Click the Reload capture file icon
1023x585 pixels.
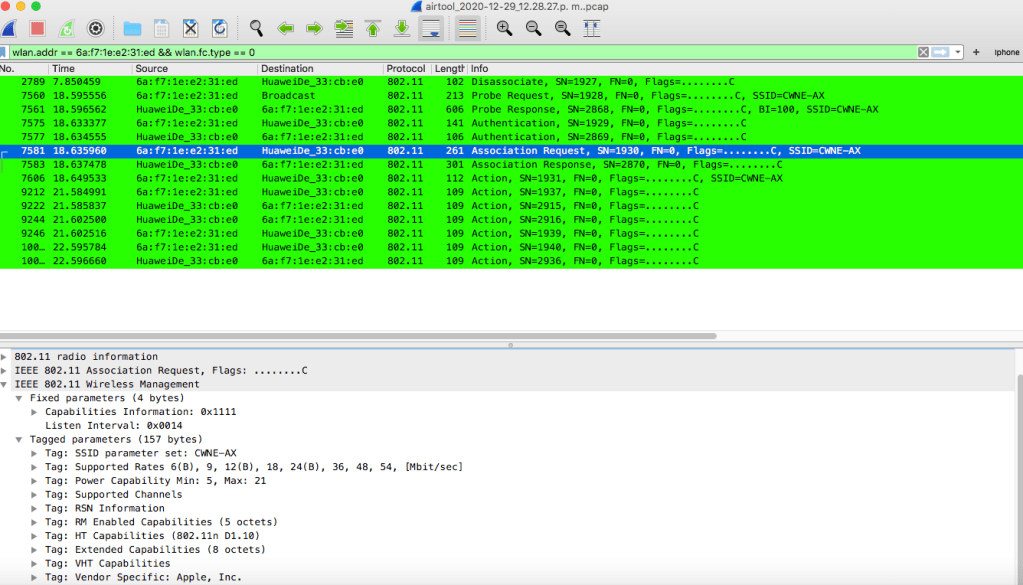pyautogui.click(x=219, y=28)
